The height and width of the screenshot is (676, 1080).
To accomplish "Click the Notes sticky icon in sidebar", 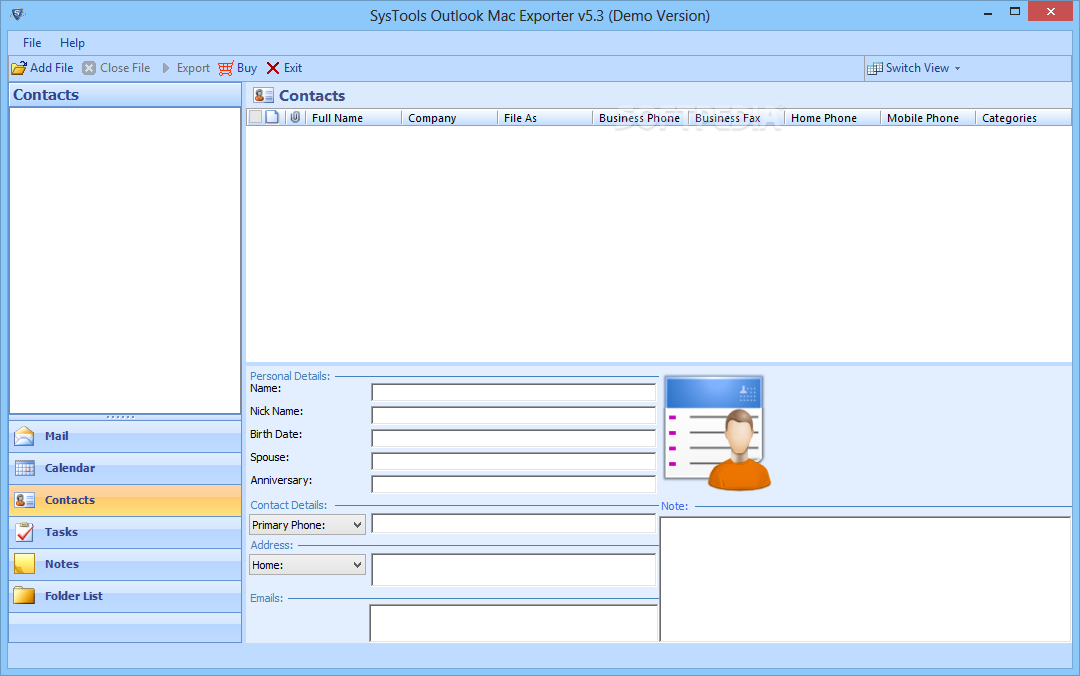I will [x=24, y=564].
